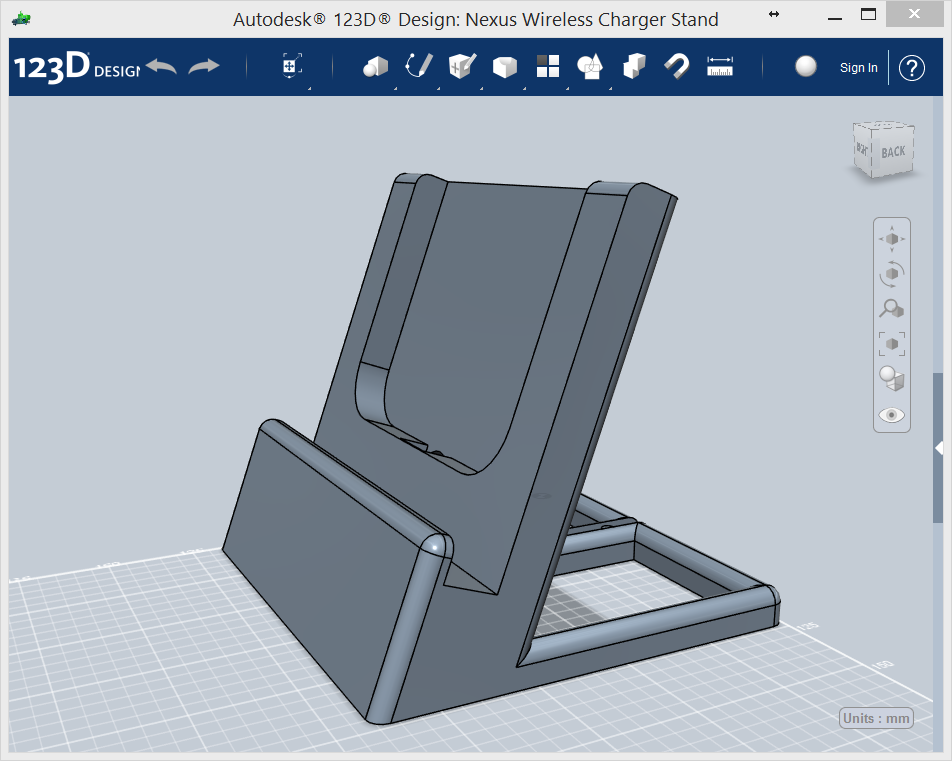Image resolution: width=952 pixels, height=761 pixels.
Task: Toggle visibility using the eye icon
Action: [x=891, y=414]
